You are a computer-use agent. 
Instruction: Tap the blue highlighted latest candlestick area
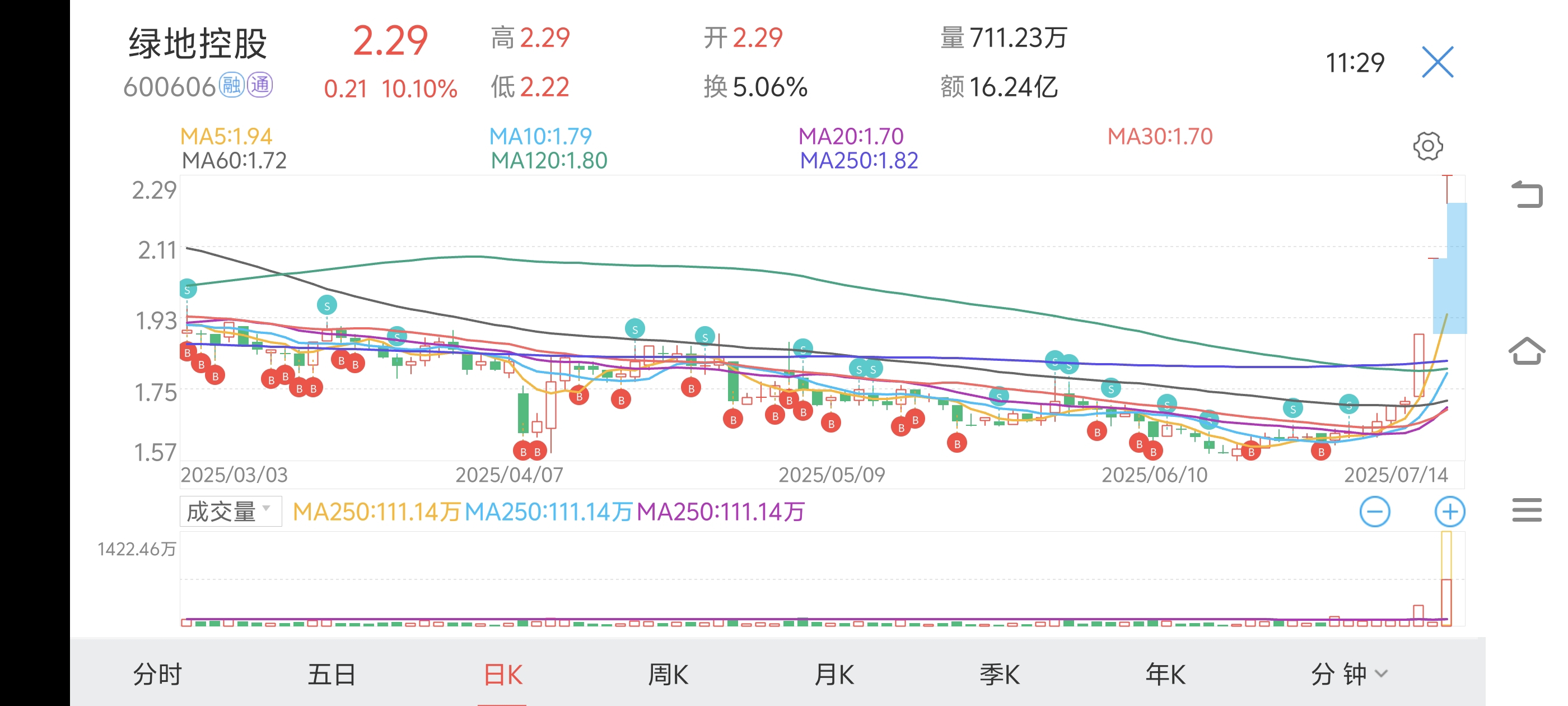pos(1451,268)
